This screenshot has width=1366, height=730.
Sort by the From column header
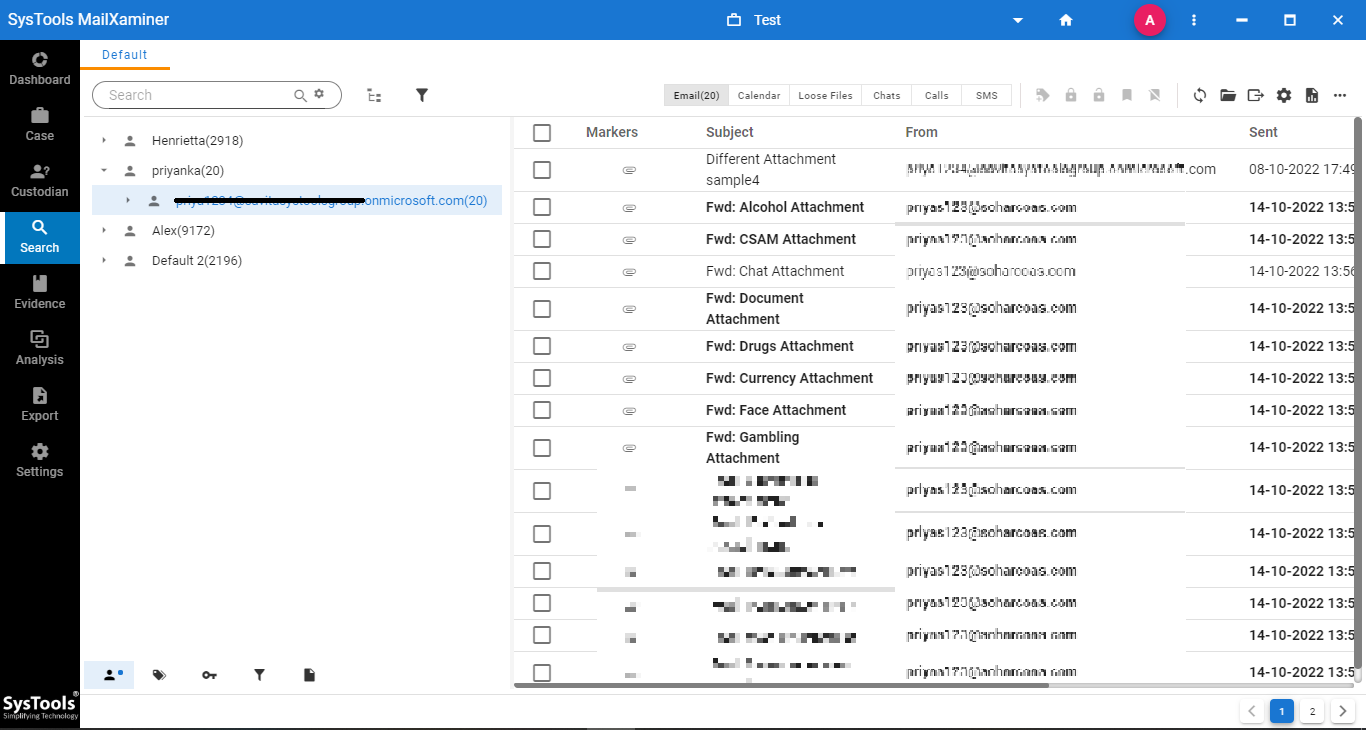coord(922,132)
